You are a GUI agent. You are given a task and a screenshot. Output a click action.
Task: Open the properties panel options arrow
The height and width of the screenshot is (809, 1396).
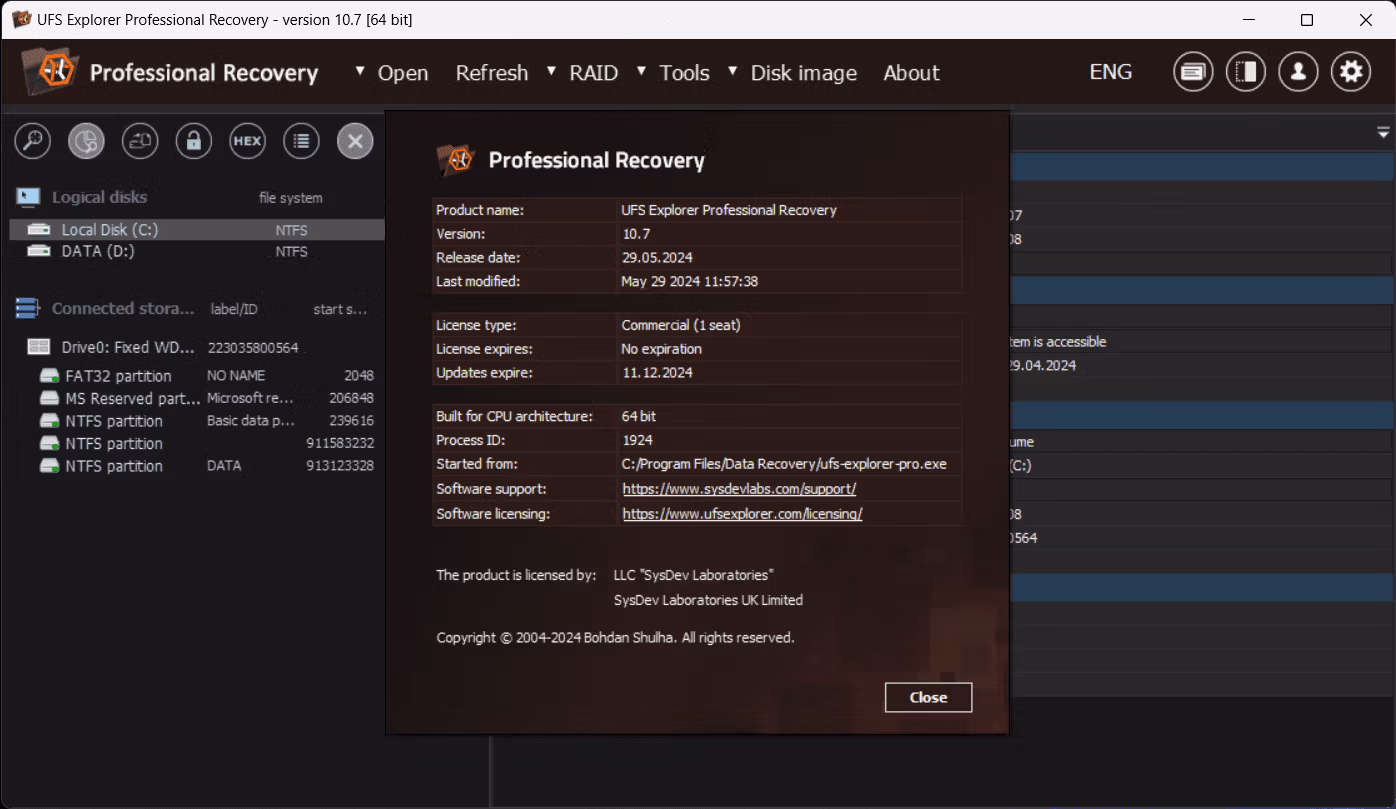tap(1384, 132)
